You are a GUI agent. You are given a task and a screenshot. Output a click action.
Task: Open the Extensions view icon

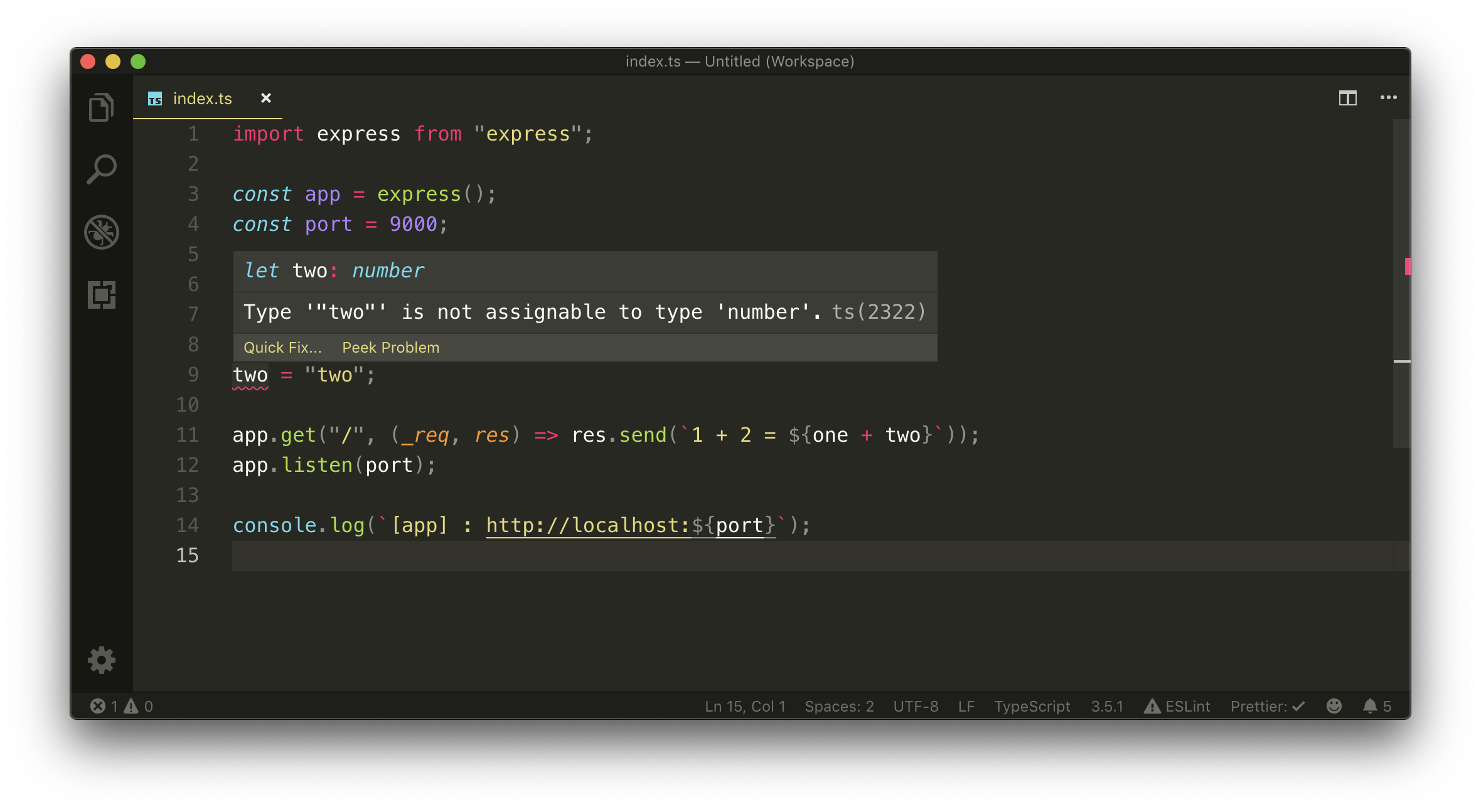(102, 295)
